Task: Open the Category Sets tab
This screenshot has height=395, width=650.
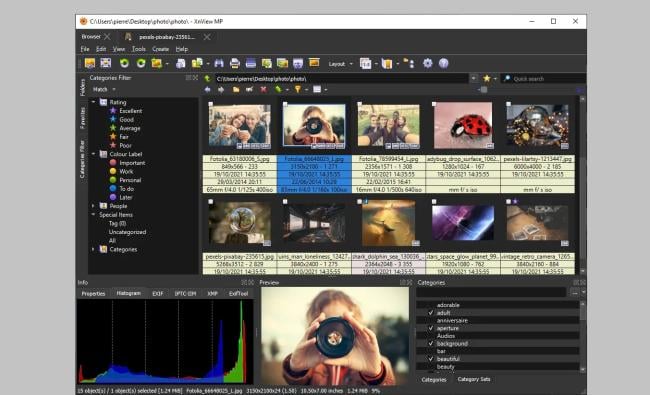Action: tap(473, 379)
